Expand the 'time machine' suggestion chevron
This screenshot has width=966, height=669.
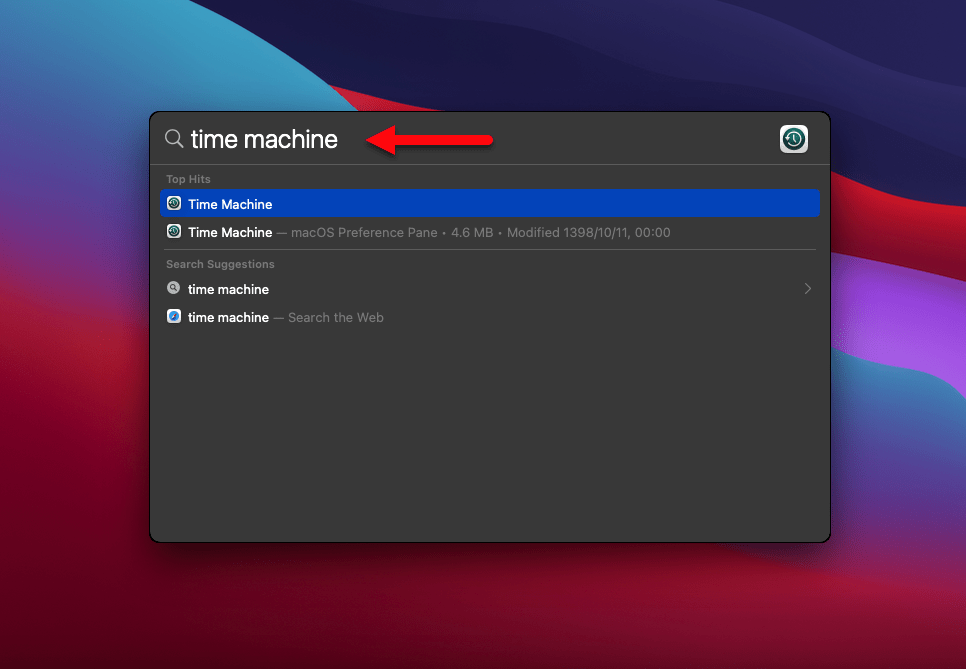coord(808,289)
